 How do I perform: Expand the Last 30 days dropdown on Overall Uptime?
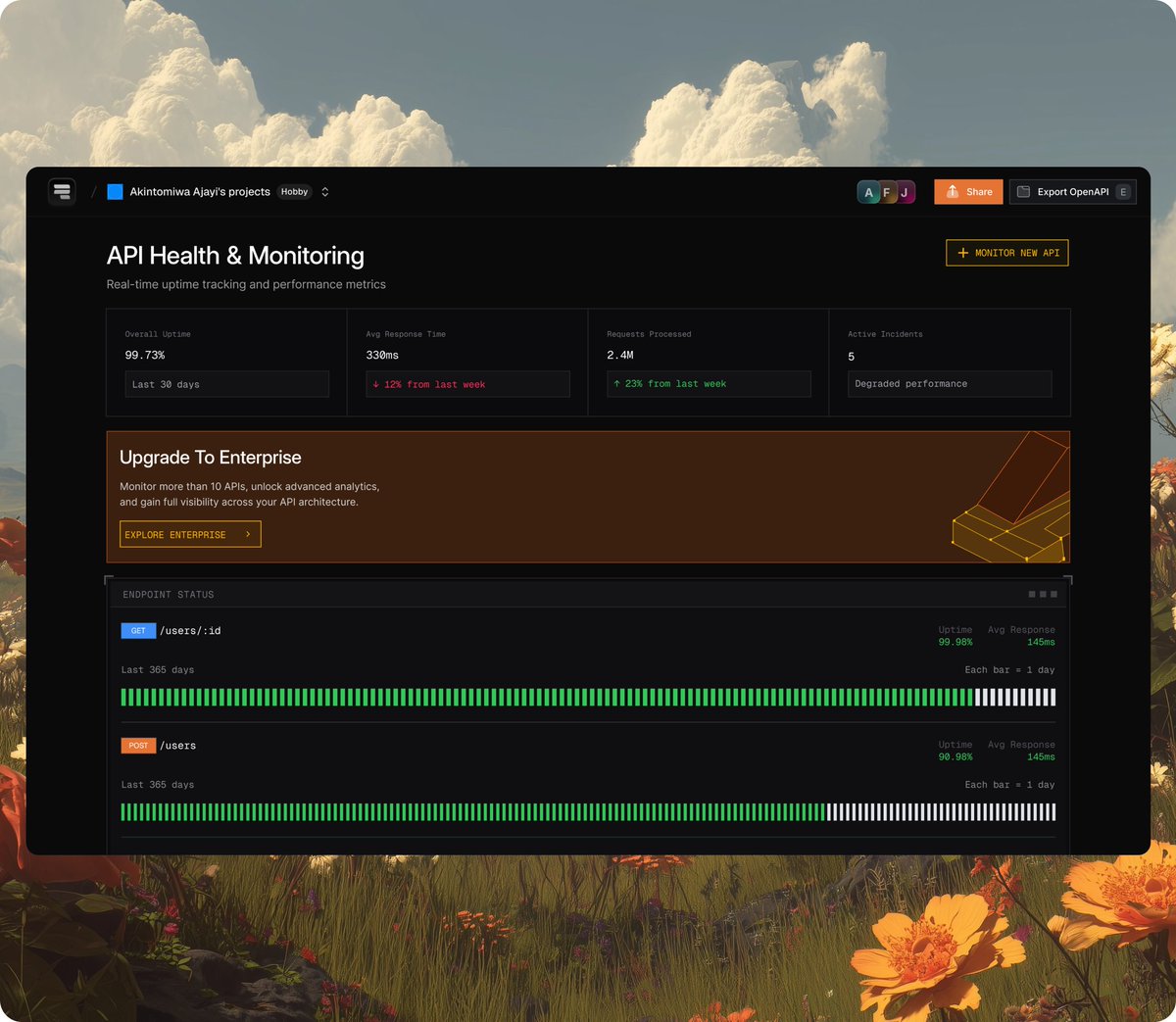tap(226, 383)
